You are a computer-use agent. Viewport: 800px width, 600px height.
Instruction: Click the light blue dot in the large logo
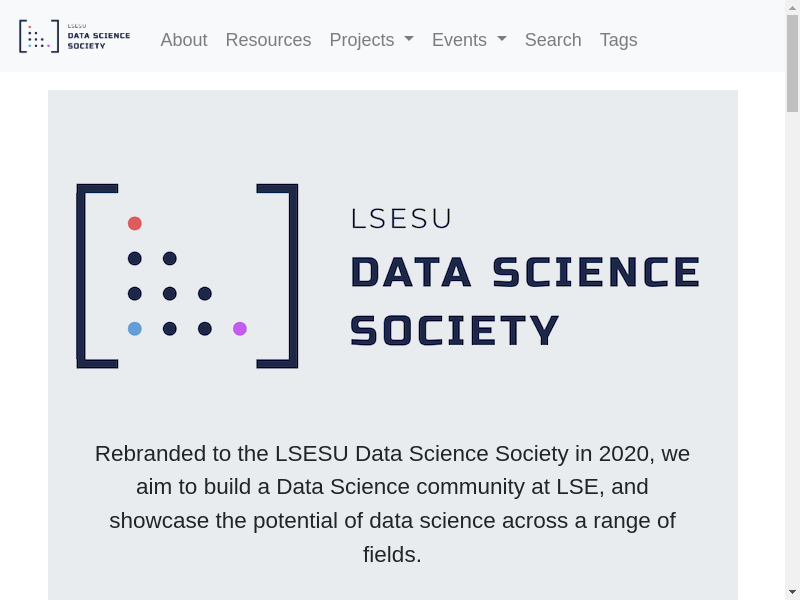point(135,328)
